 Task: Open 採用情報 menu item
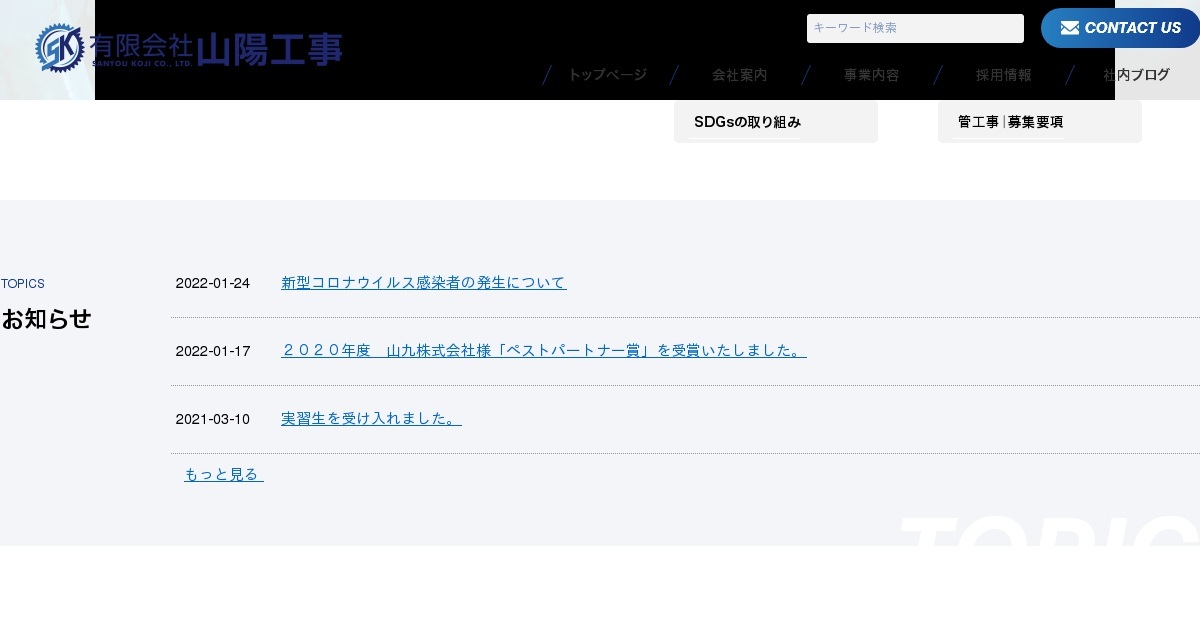click(x=1003, y=75)
